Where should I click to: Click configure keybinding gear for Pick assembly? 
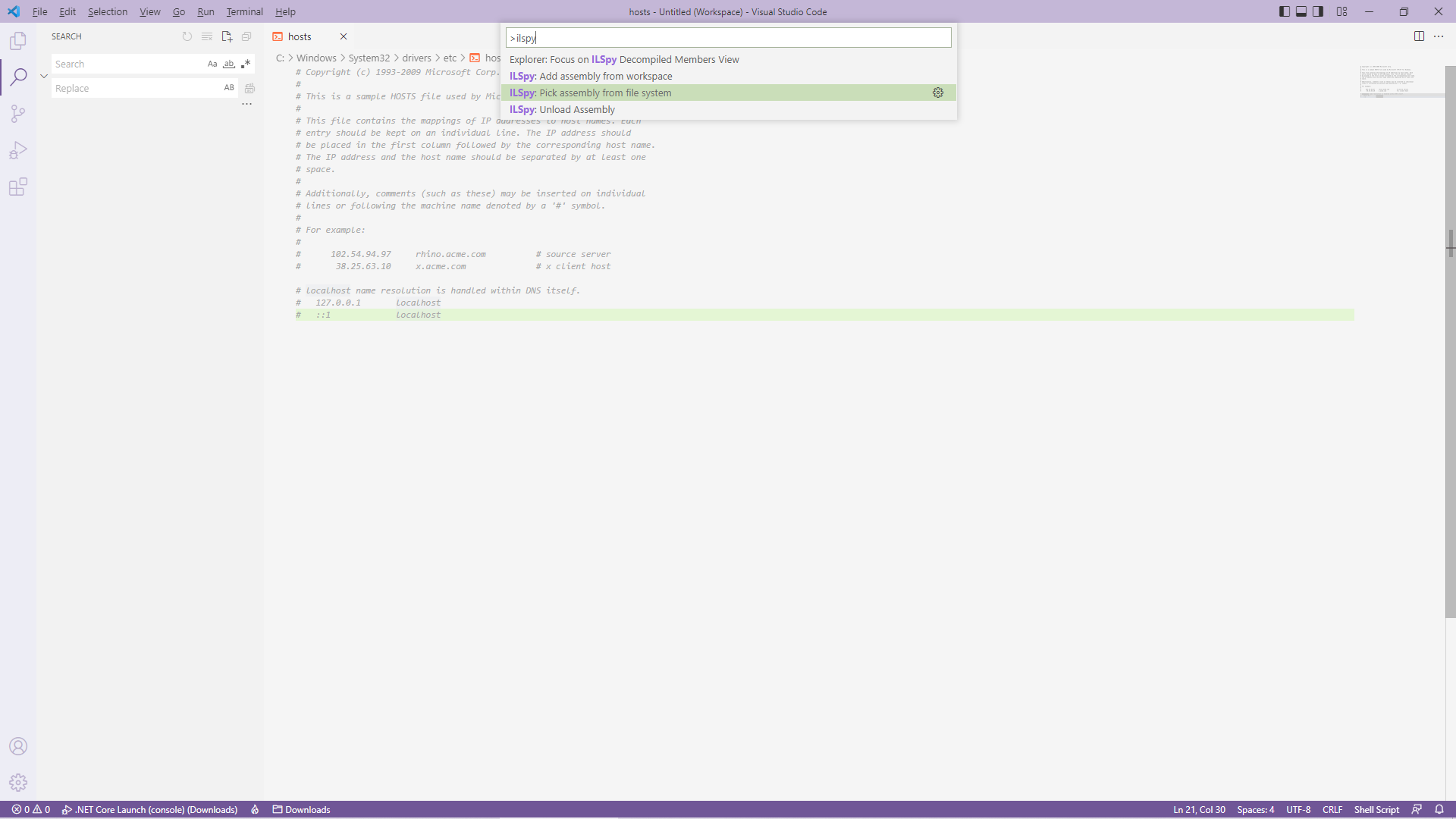[938, 93]
